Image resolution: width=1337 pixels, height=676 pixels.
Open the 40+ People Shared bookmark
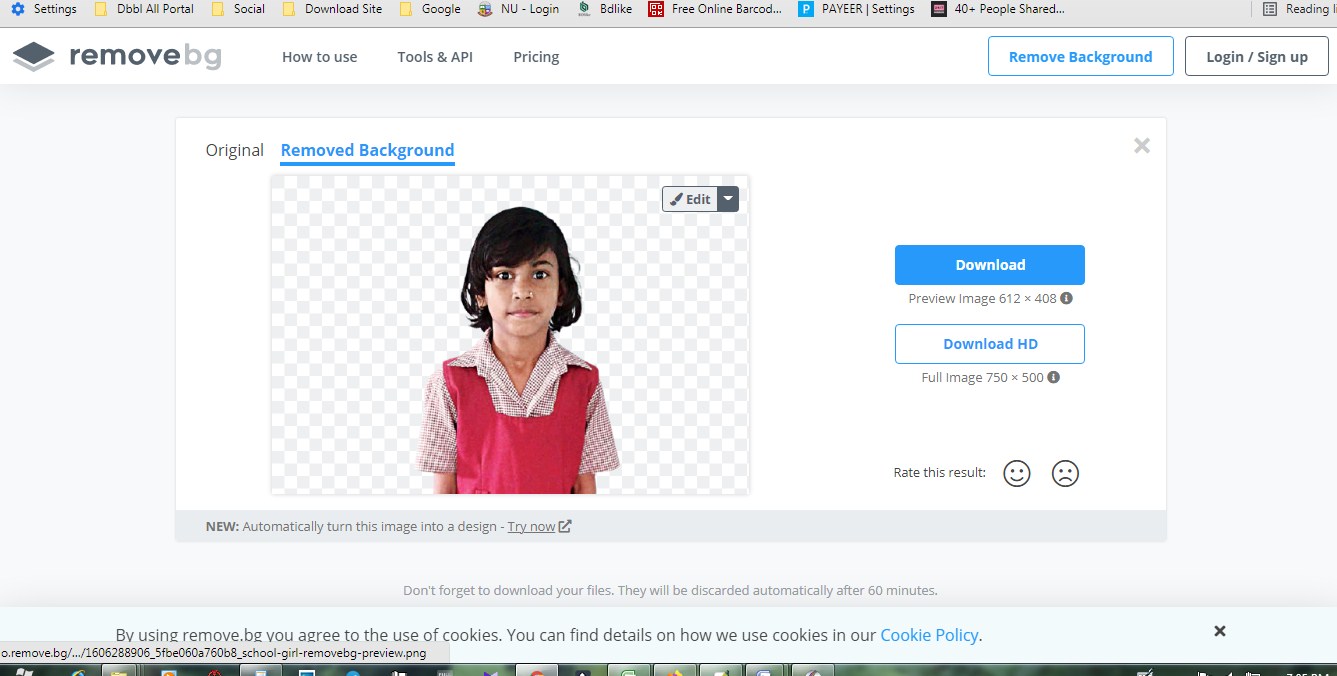(998, 9)
